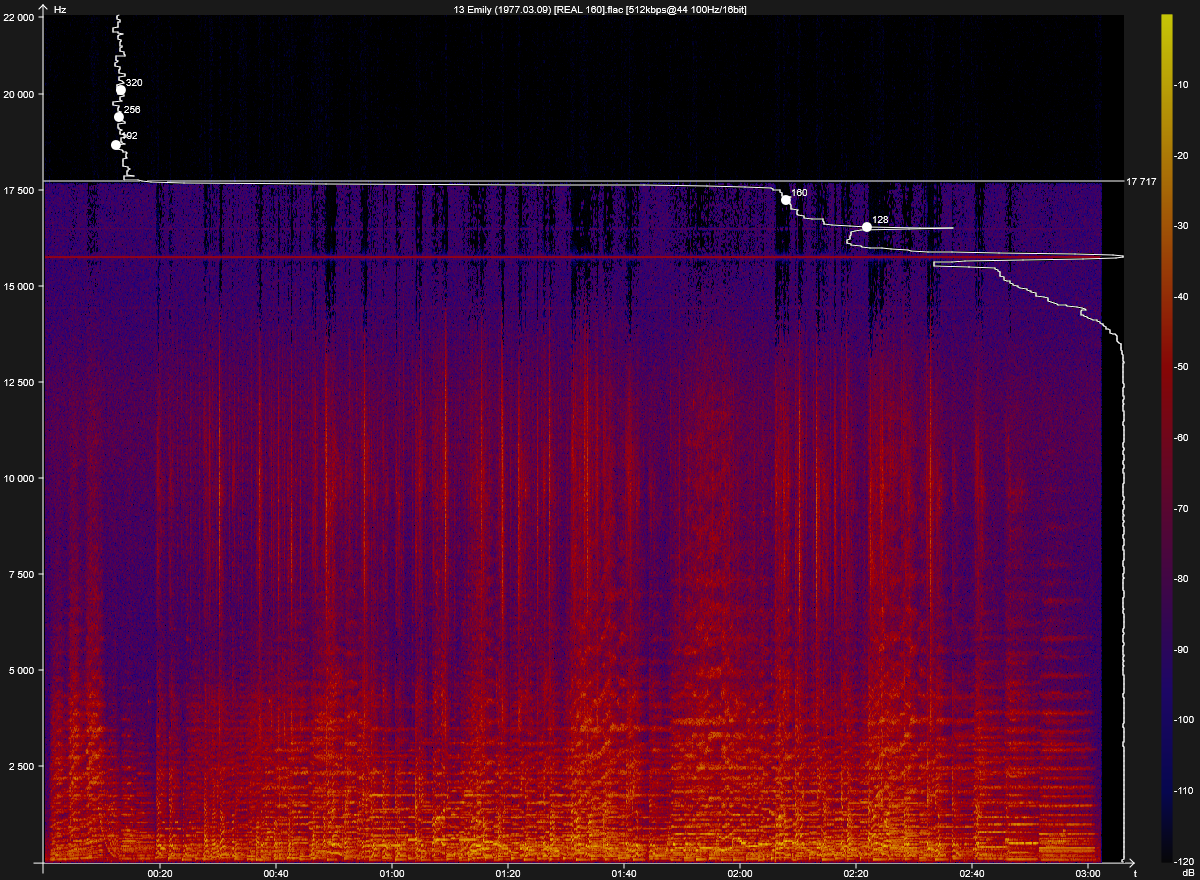Click the '00:40' time axis label
The height and width of the screenshot is (880, 1200).
click(x=276, y=872)
